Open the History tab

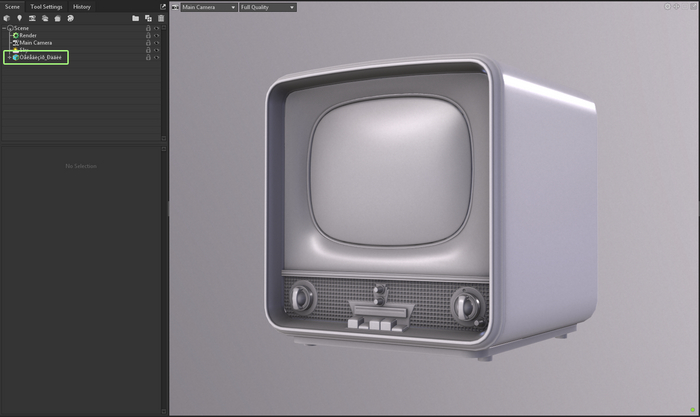[x=82, y=7]
